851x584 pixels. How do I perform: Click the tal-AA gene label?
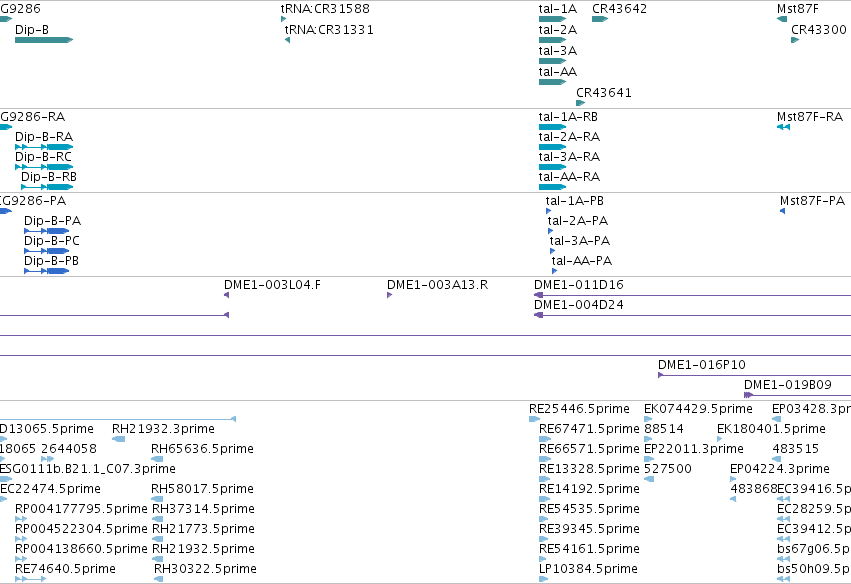coord(558,72)
